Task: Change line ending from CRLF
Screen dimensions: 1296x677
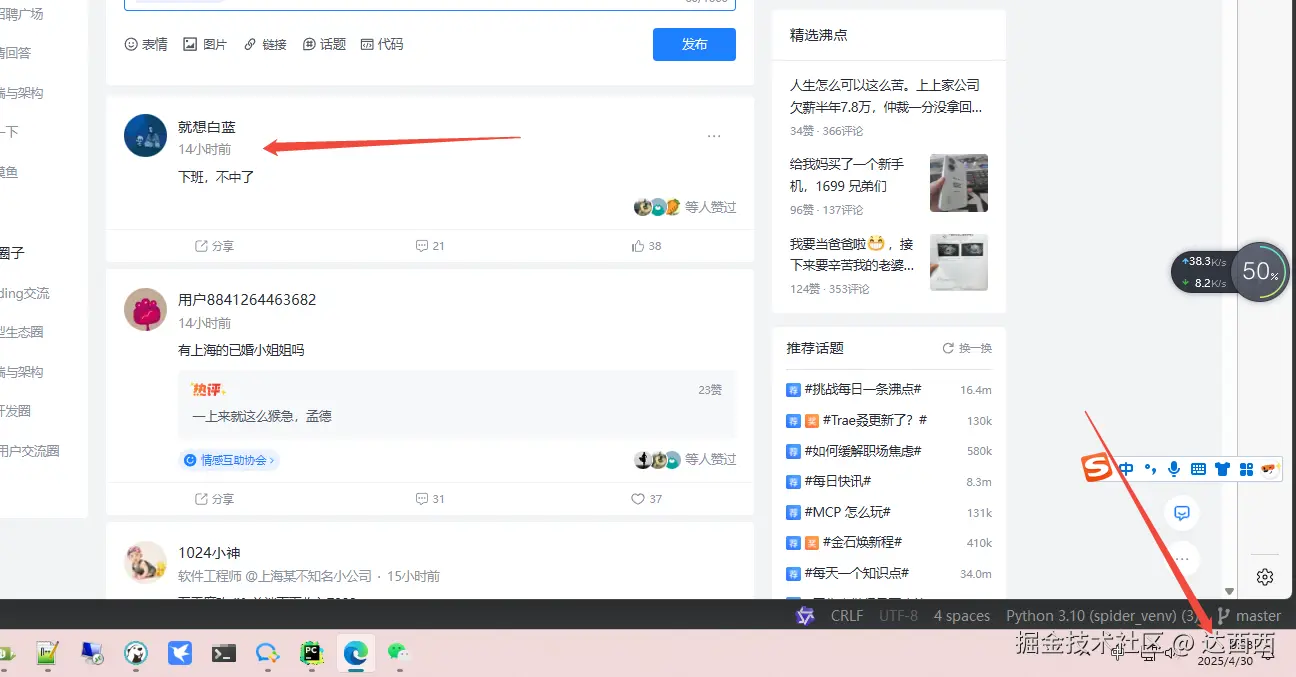Action: 847,615
